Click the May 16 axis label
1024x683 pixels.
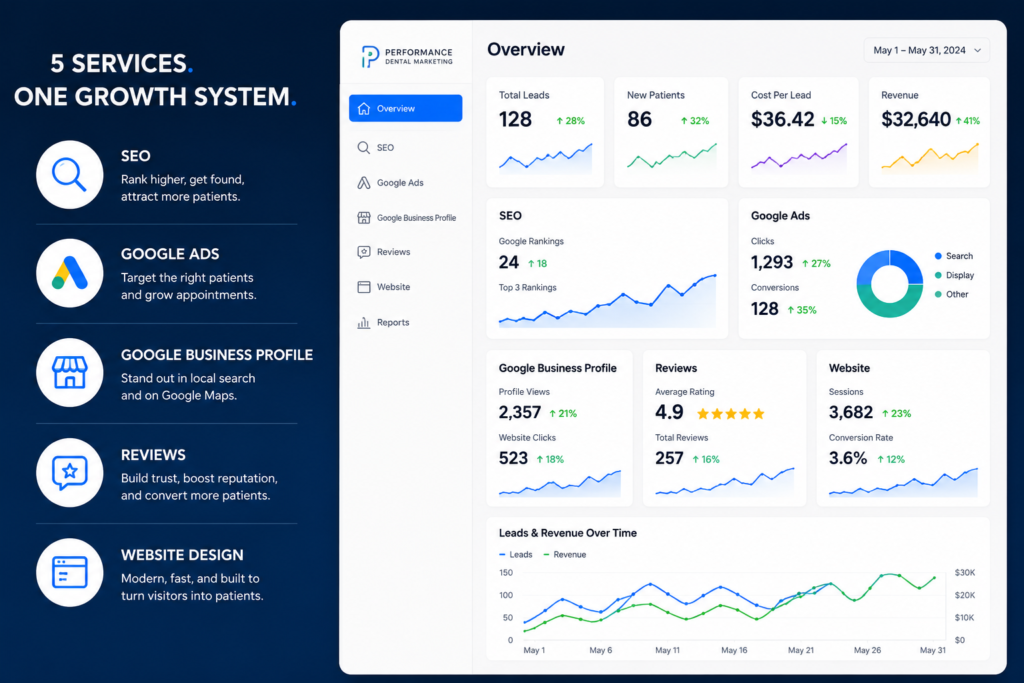point(734,650)
